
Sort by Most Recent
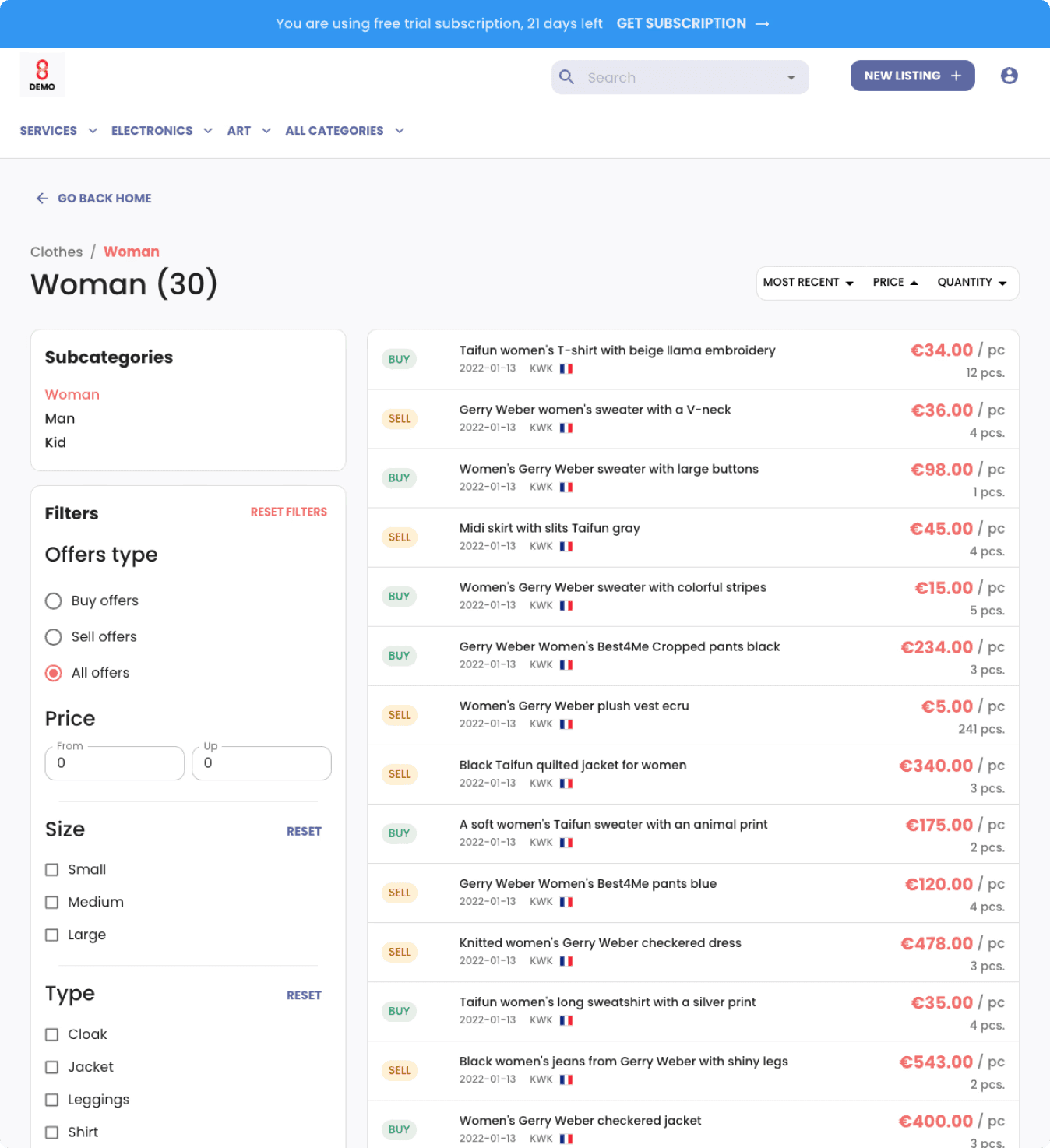pos(809,283)
